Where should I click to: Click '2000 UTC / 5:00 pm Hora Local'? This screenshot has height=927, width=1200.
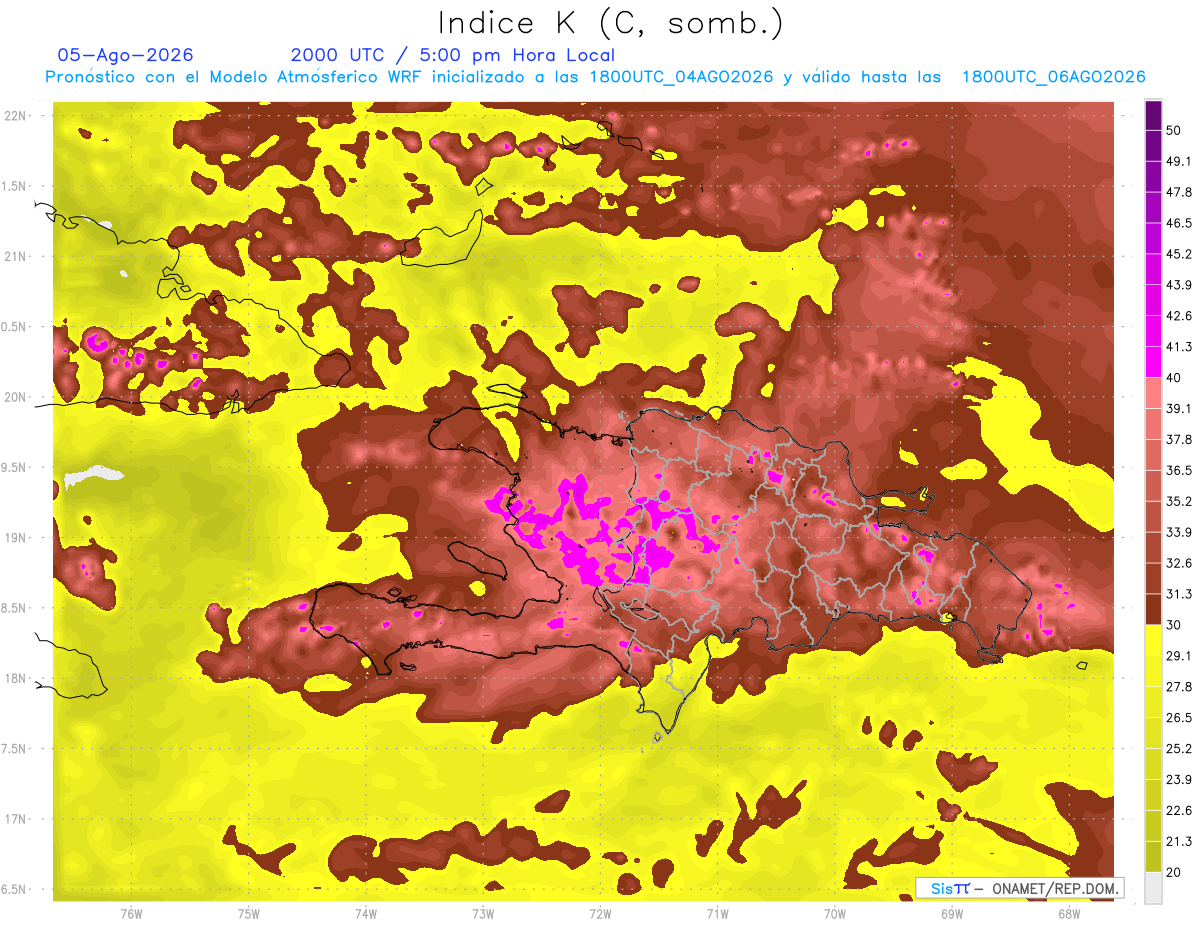click(453, 55)
